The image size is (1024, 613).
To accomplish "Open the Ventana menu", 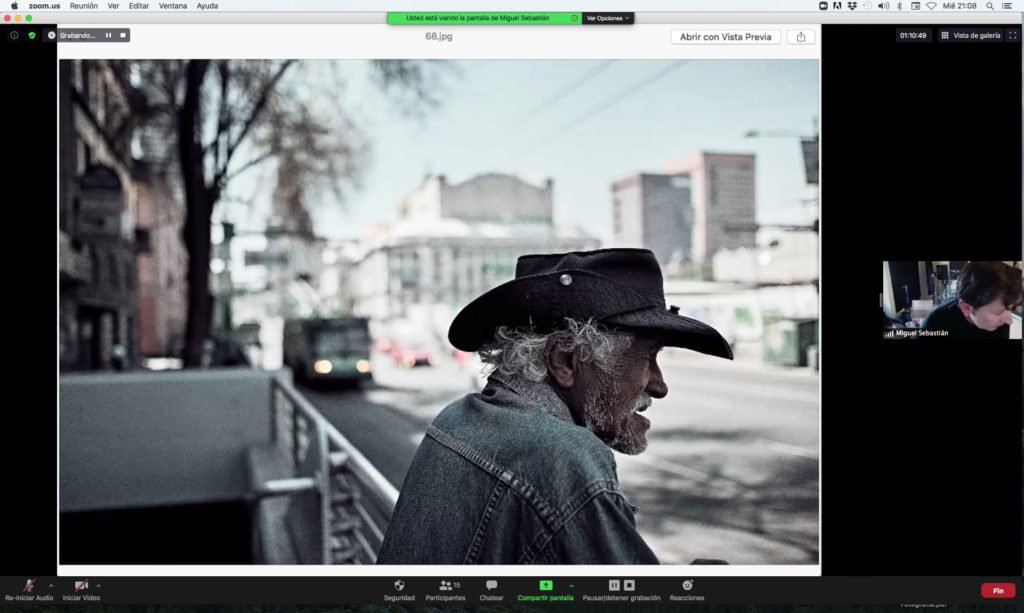I will [172, 6].
